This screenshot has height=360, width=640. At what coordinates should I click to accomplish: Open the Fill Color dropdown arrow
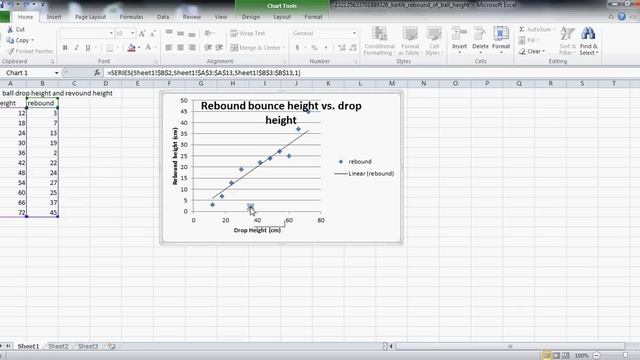coord(139,48)
